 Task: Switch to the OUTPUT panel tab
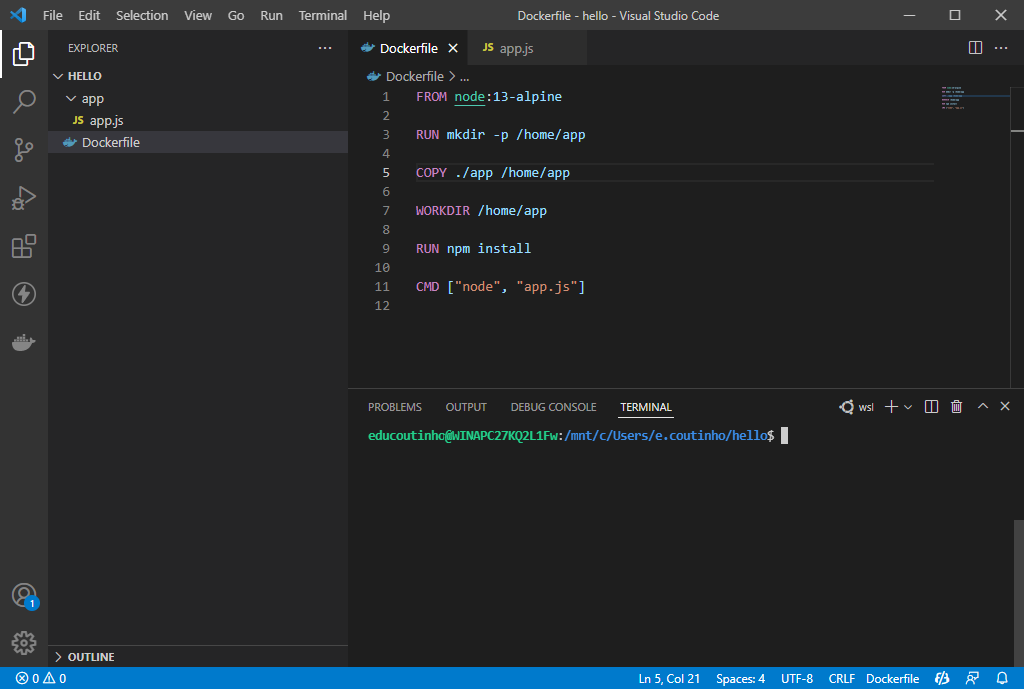click(466, 407)
